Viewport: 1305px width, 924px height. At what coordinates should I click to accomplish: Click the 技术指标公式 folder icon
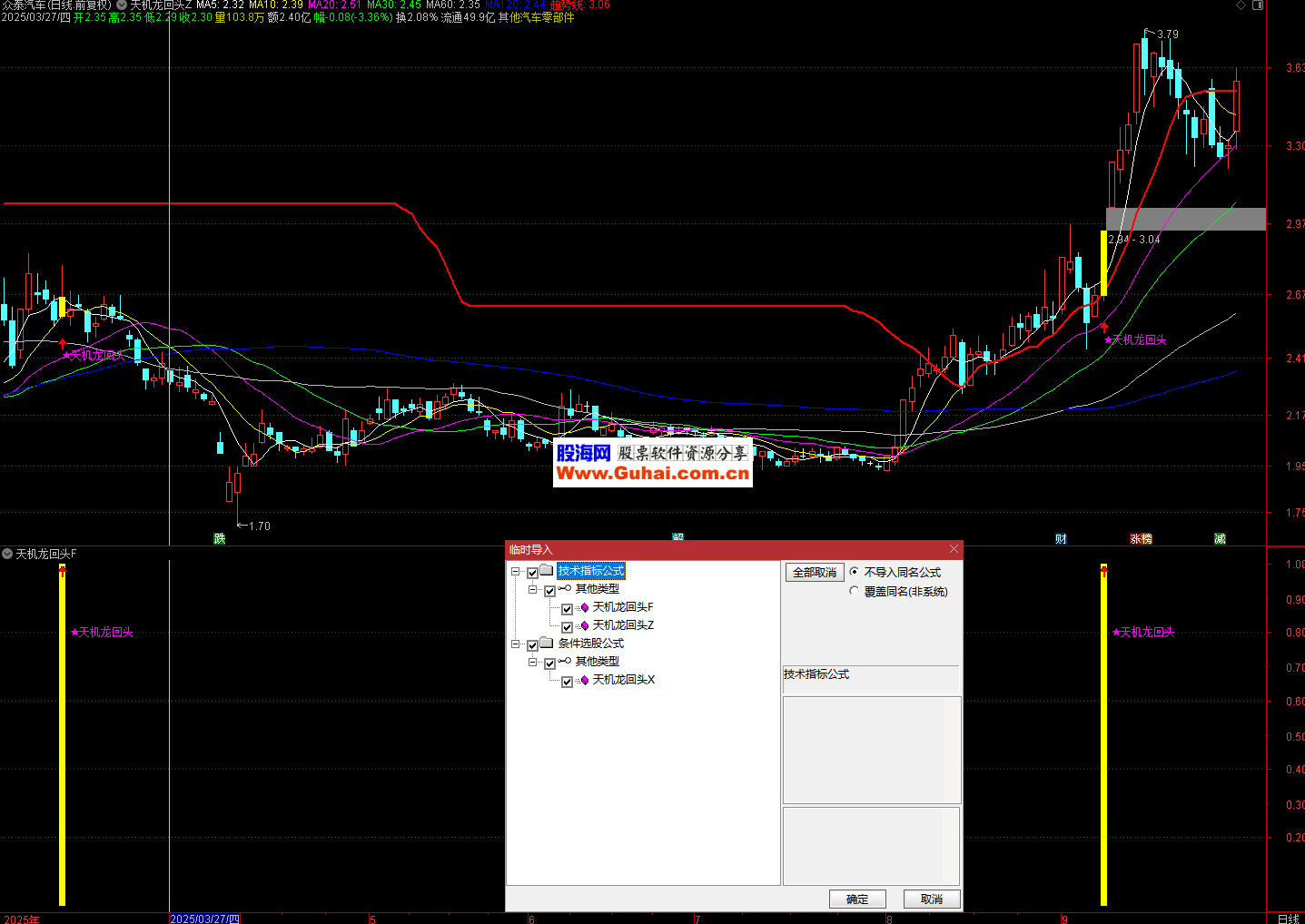pos(546,571)
